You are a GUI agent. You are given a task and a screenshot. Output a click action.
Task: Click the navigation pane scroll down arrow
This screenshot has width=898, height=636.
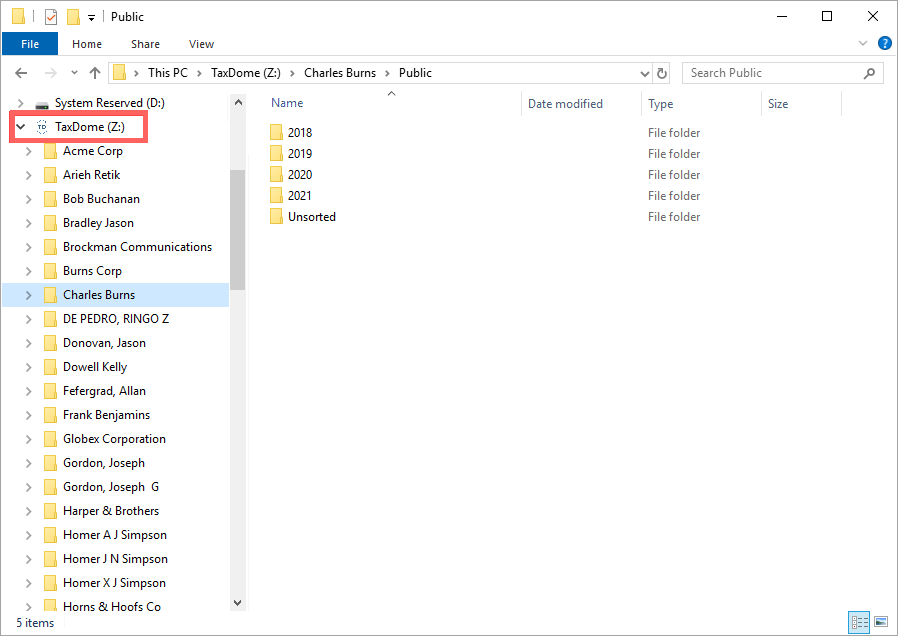[237, 602]
